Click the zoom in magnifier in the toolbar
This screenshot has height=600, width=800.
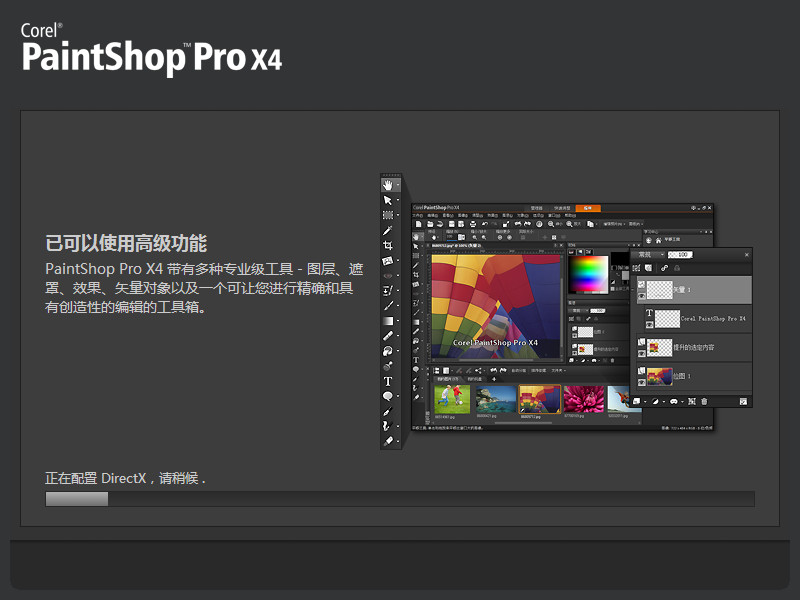pyautogui.click(x=569, y=224)
